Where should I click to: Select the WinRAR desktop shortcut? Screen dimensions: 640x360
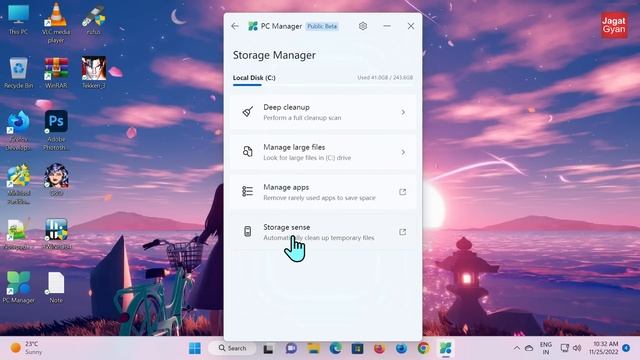tap(56, 73)
